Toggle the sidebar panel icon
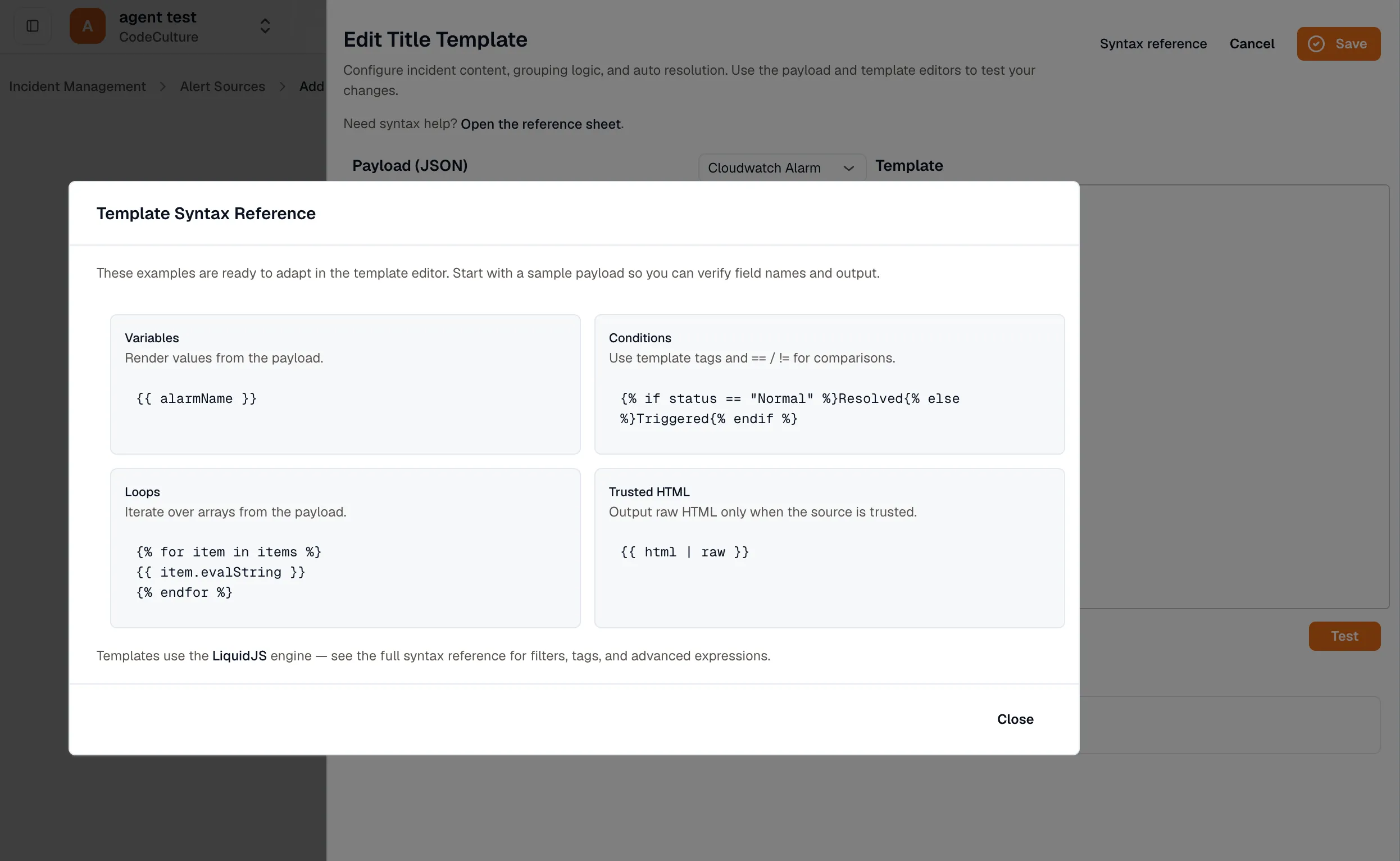Viewport: 1400px width, 861px height. tap(33, 26)
